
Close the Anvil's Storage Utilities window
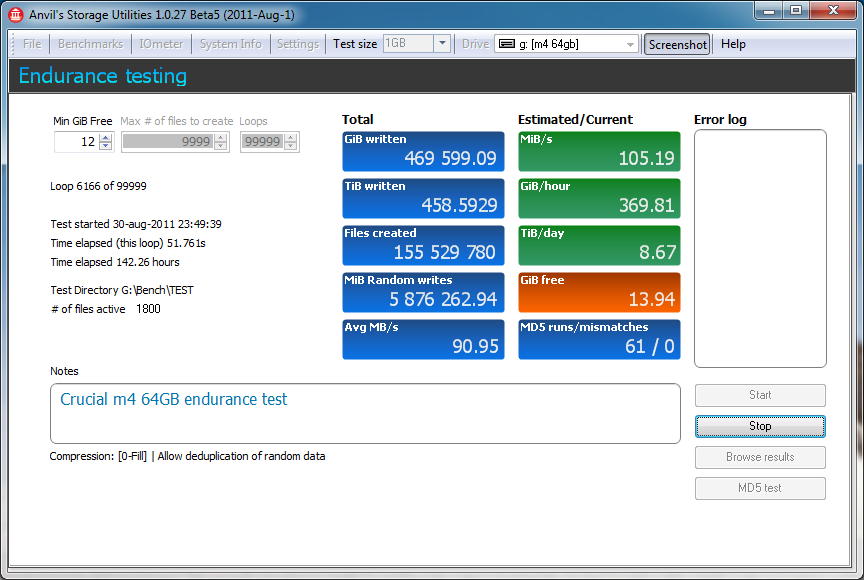[834, 10]
